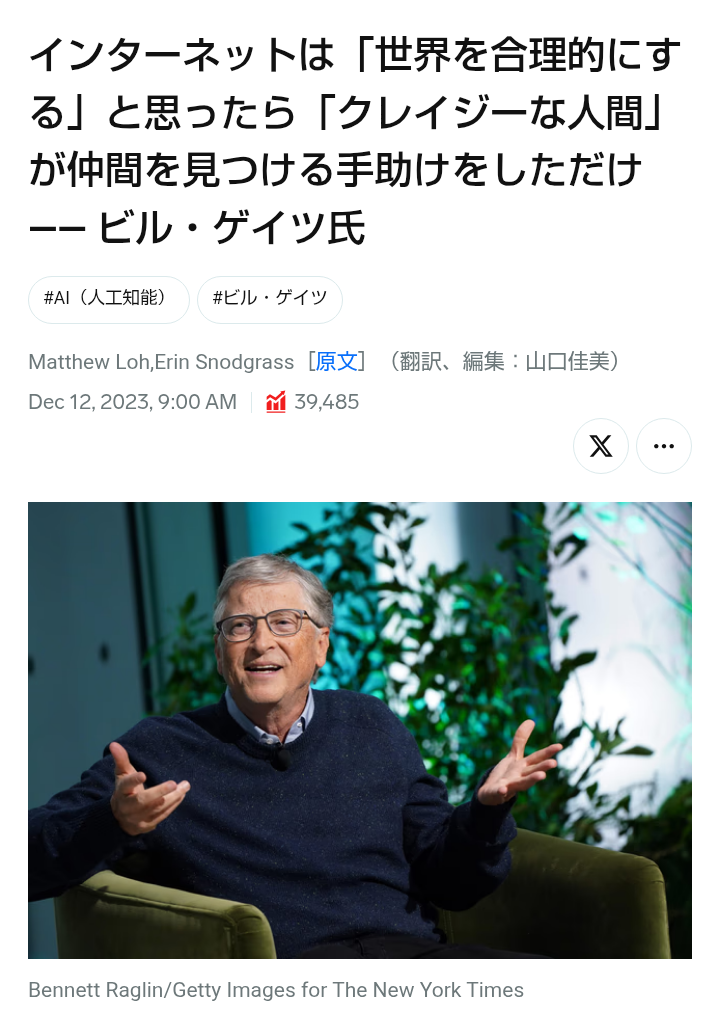Click the clip-on microphone in the photo
Image resolution: width=720 pixels, height=1020 pixels.
point(281,758)
